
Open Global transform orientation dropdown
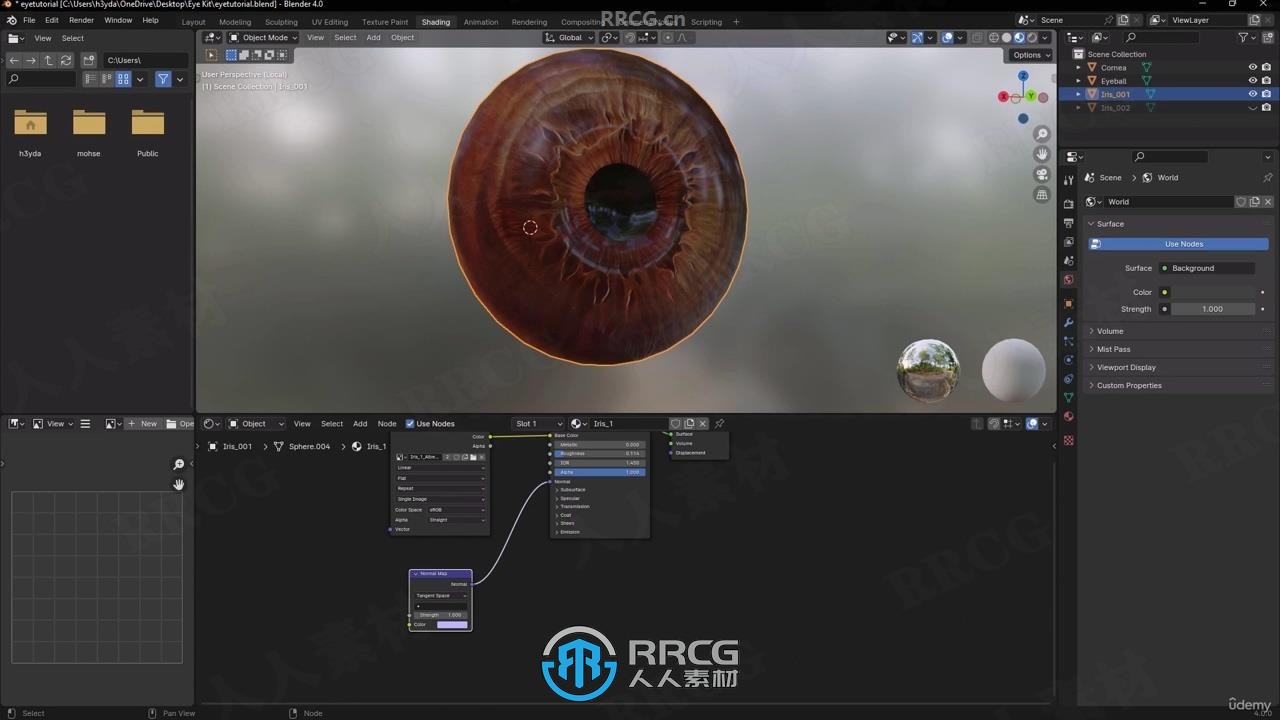[569, 38]
